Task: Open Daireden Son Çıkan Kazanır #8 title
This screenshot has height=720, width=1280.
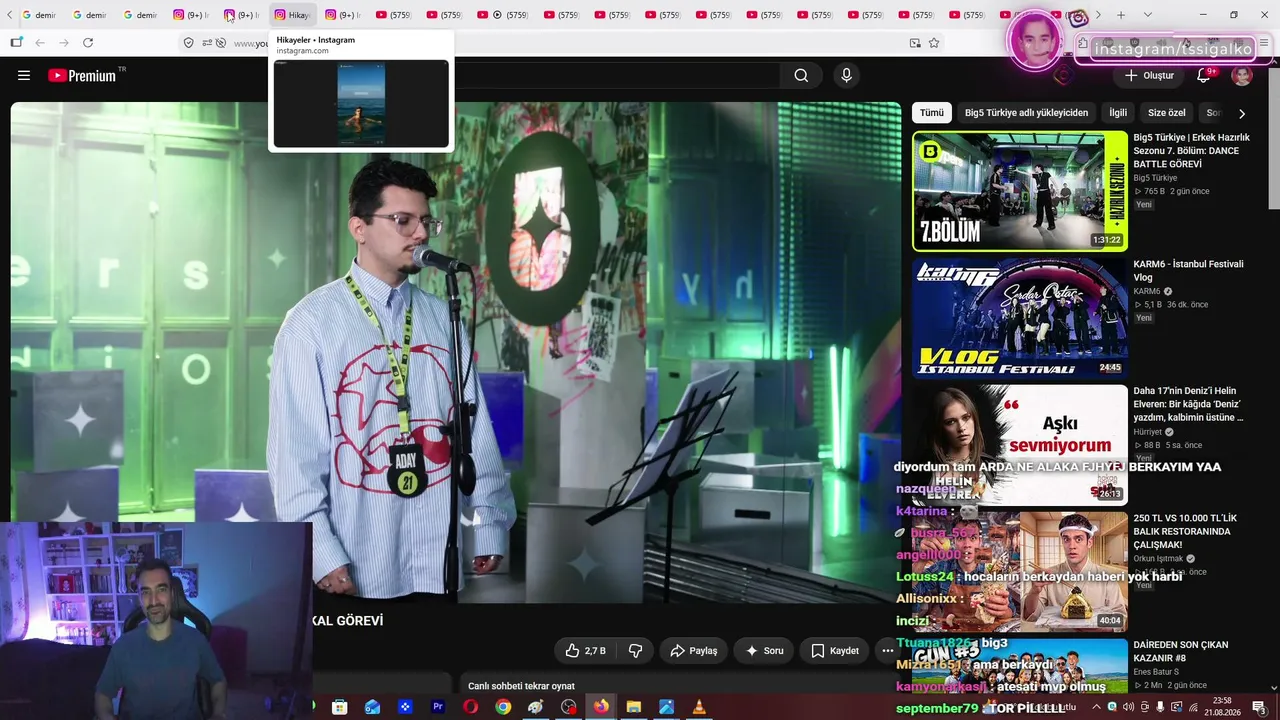Action: pyautogui.click(x=1181, y=651)
